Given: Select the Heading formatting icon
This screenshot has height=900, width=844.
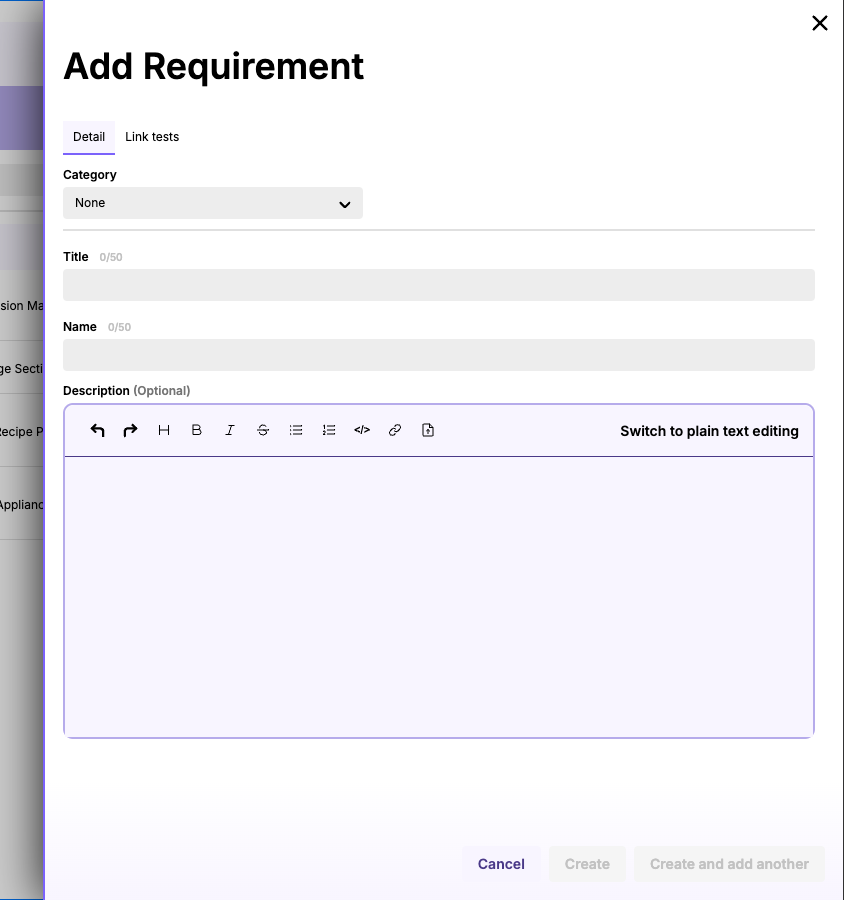Looking at the screenshot, I should 163,430.
